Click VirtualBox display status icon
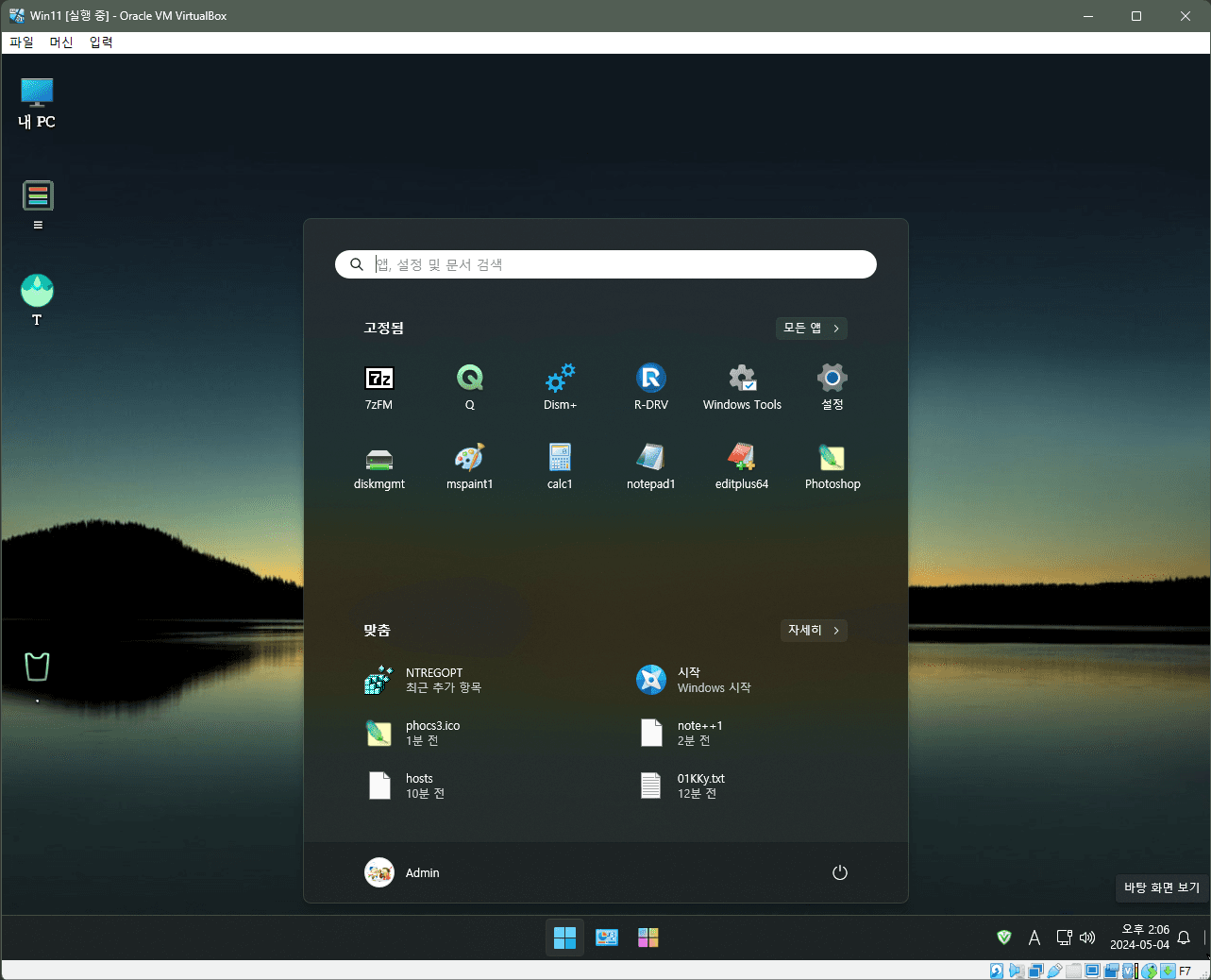Viewport: 1211px width, 980px height. [1093, 971]
